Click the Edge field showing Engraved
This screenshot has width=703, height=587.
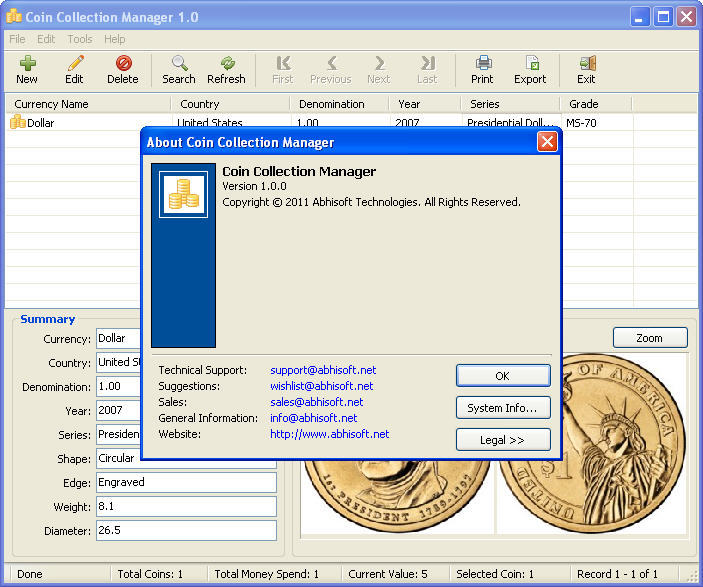(x=187, y=483)
